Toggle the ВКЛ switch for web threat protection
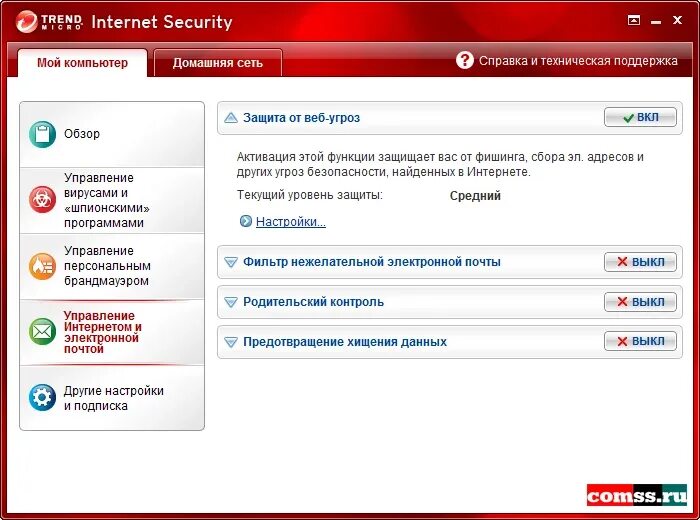Image resolution: width=700 pixels, height=520 pixels. click(x=640, y=117)
